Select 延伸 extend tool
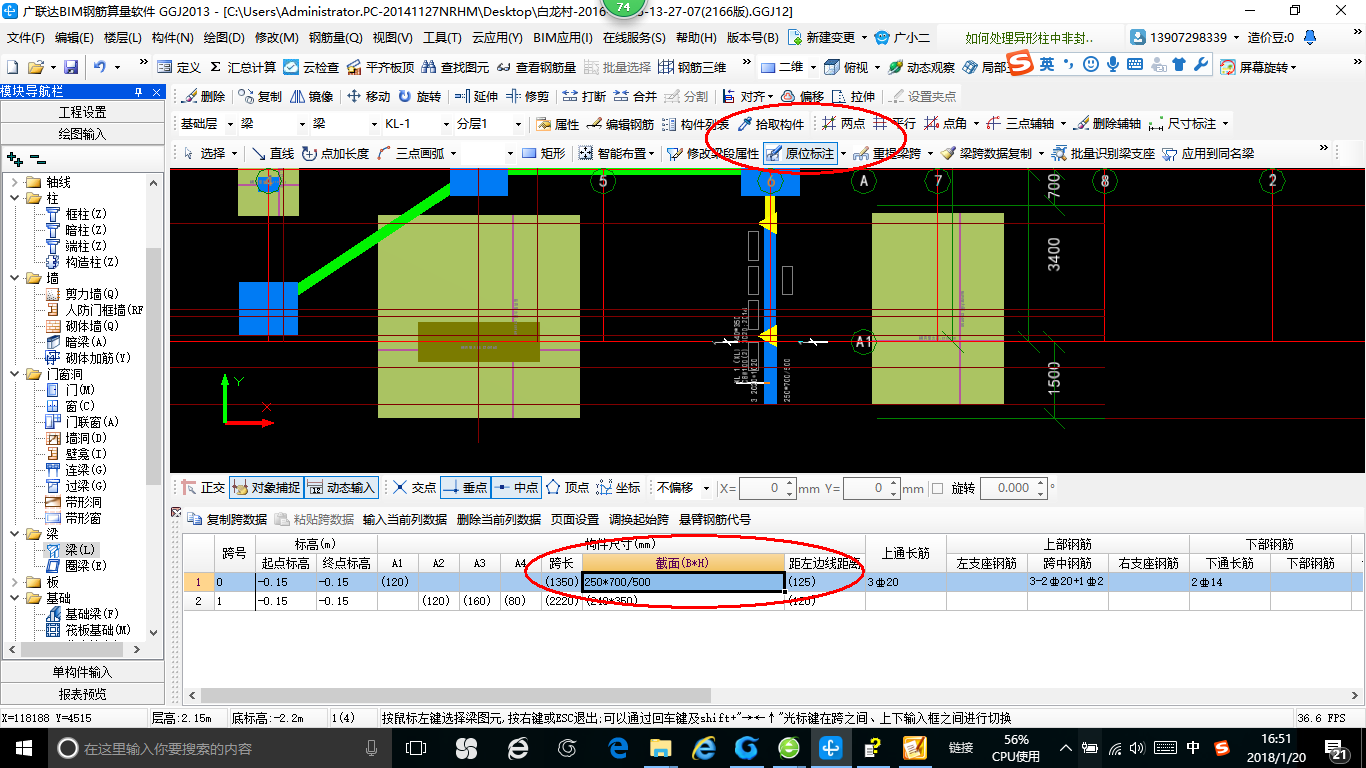Screen dimensions: 1366x768 [476, 97]
